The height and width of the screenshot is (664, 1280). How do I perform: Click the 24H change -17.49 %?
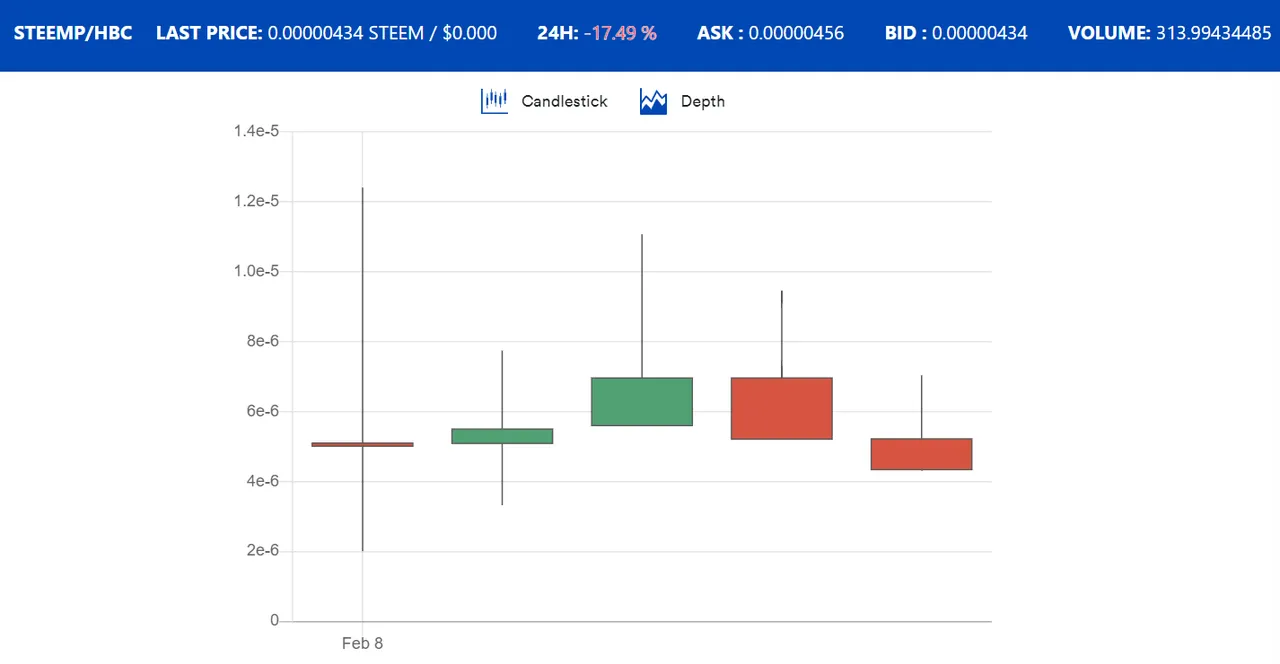pos(621,33)
